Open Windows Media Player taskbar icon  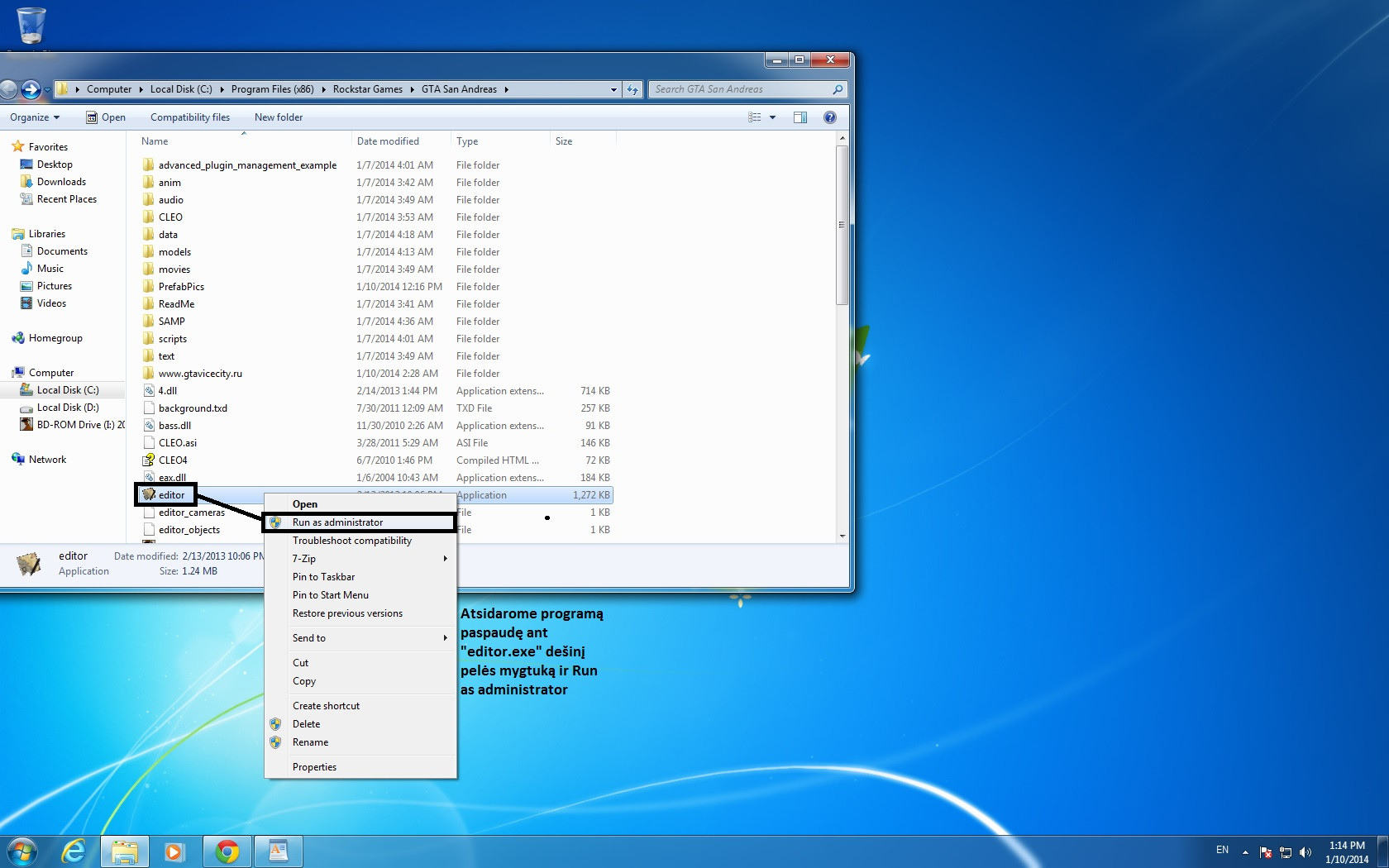click(x=174, y=851)
